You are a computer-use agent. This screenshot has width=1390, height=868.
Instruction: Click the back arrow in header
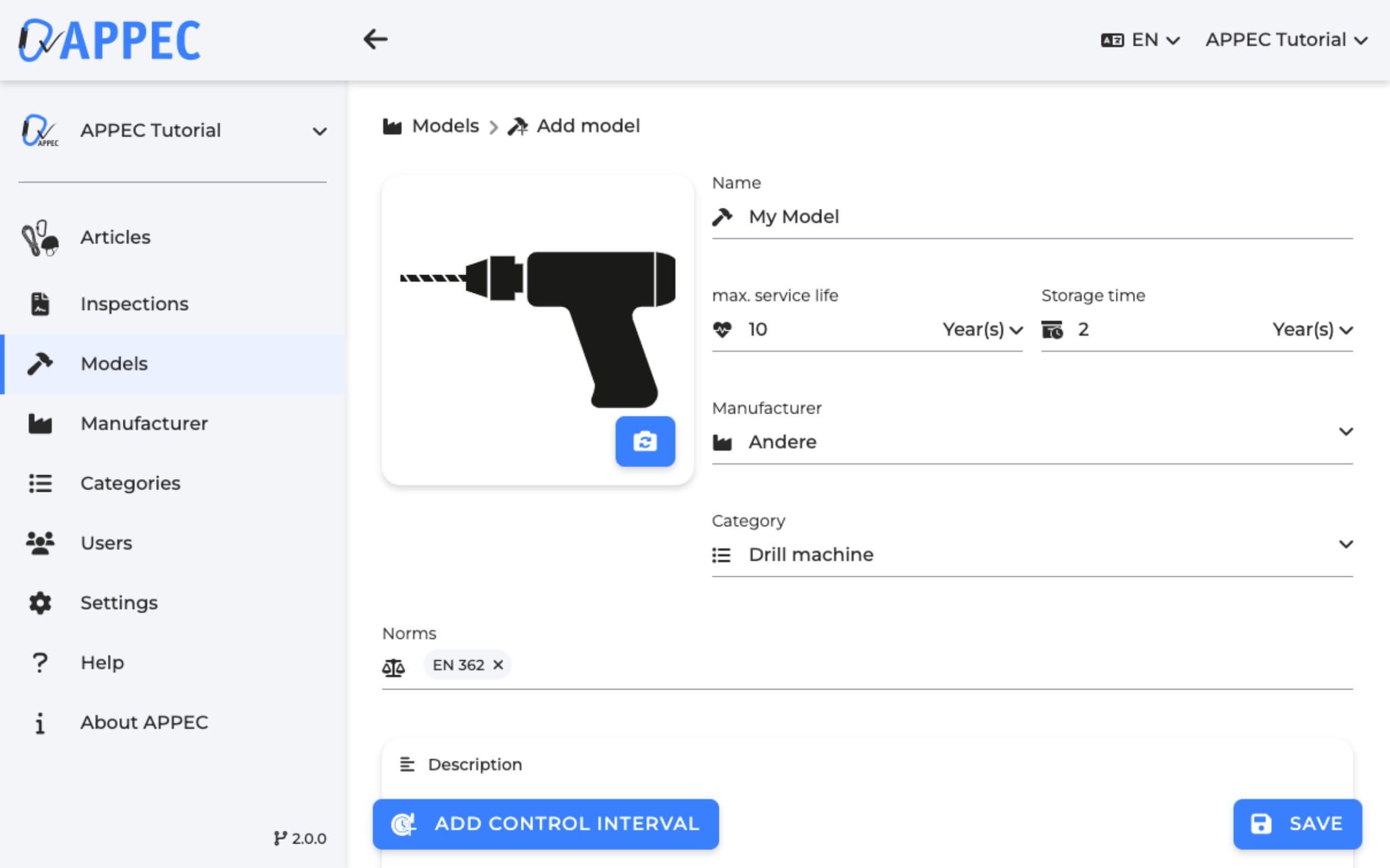[x=375, y=39]
